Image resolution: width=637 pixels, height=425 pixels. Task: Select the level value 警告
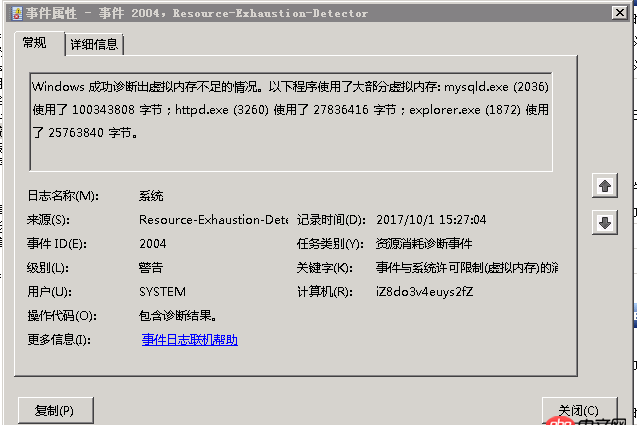(x=151, y=268)
